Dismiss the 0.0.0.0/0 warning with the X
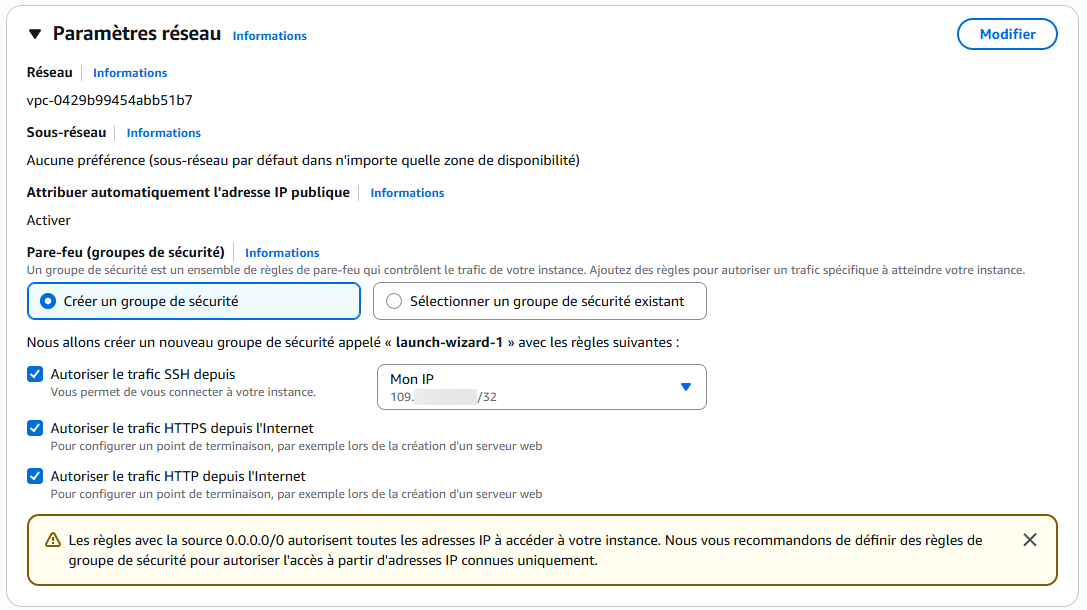 (x=1029, y=539)
